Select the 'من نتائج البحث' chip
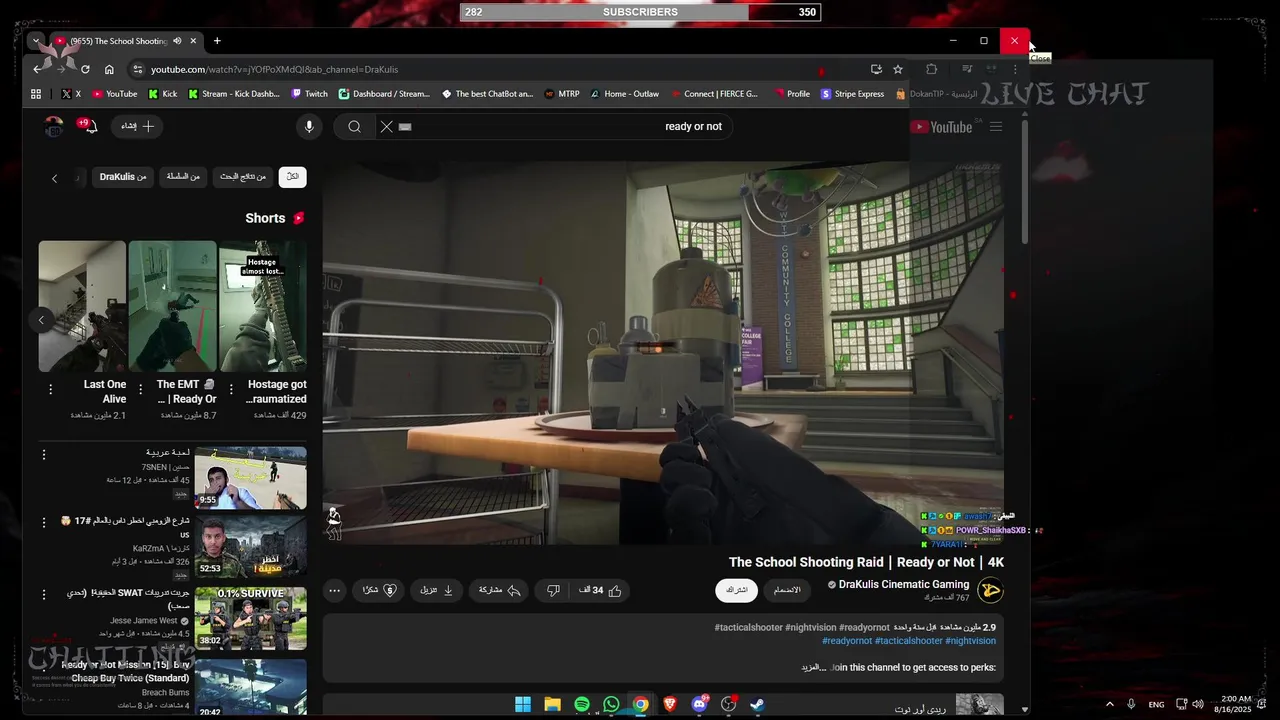1280x720 pixels. (243, 177)
